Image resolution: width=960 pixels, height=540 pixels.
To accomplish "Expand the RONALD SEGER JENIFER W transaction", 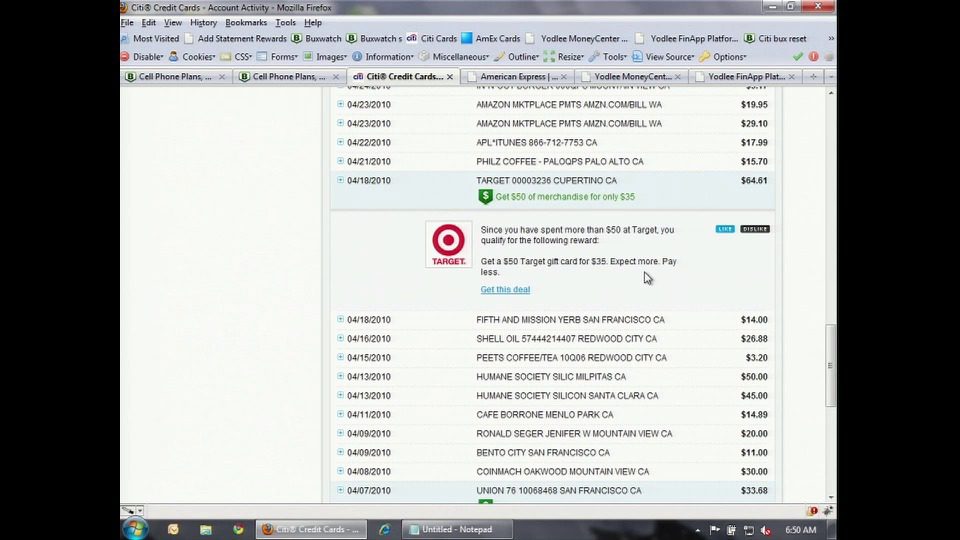I will click(340, 433).
